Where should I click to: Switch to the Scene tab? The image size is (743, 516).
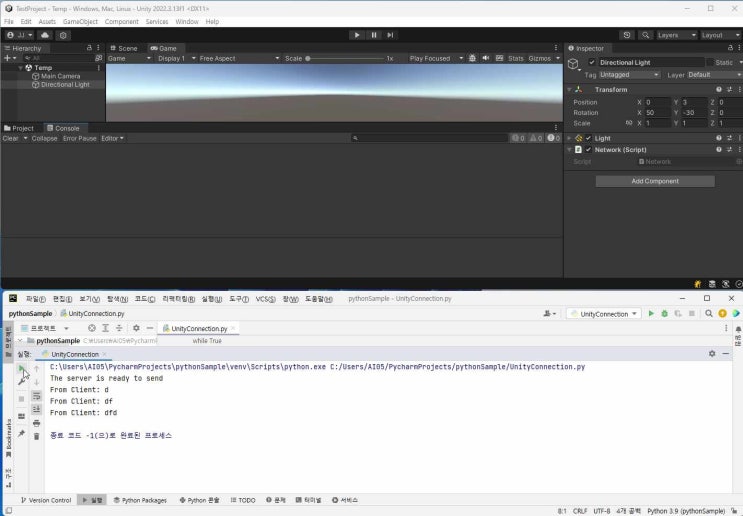(124, 48)
